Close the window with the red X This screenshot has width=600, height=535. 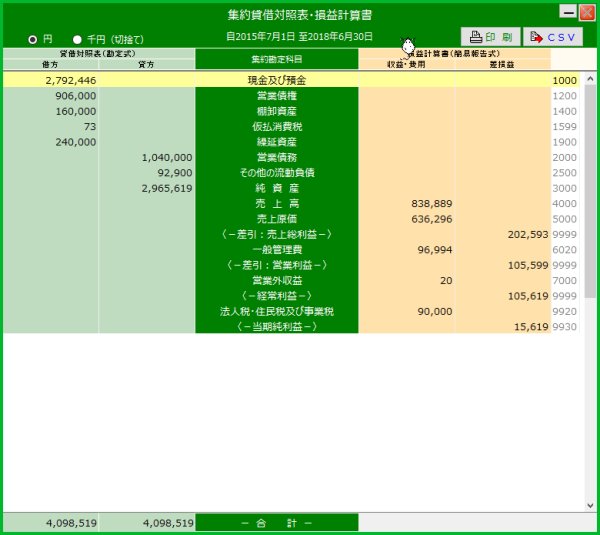click(x=586, y=13)
